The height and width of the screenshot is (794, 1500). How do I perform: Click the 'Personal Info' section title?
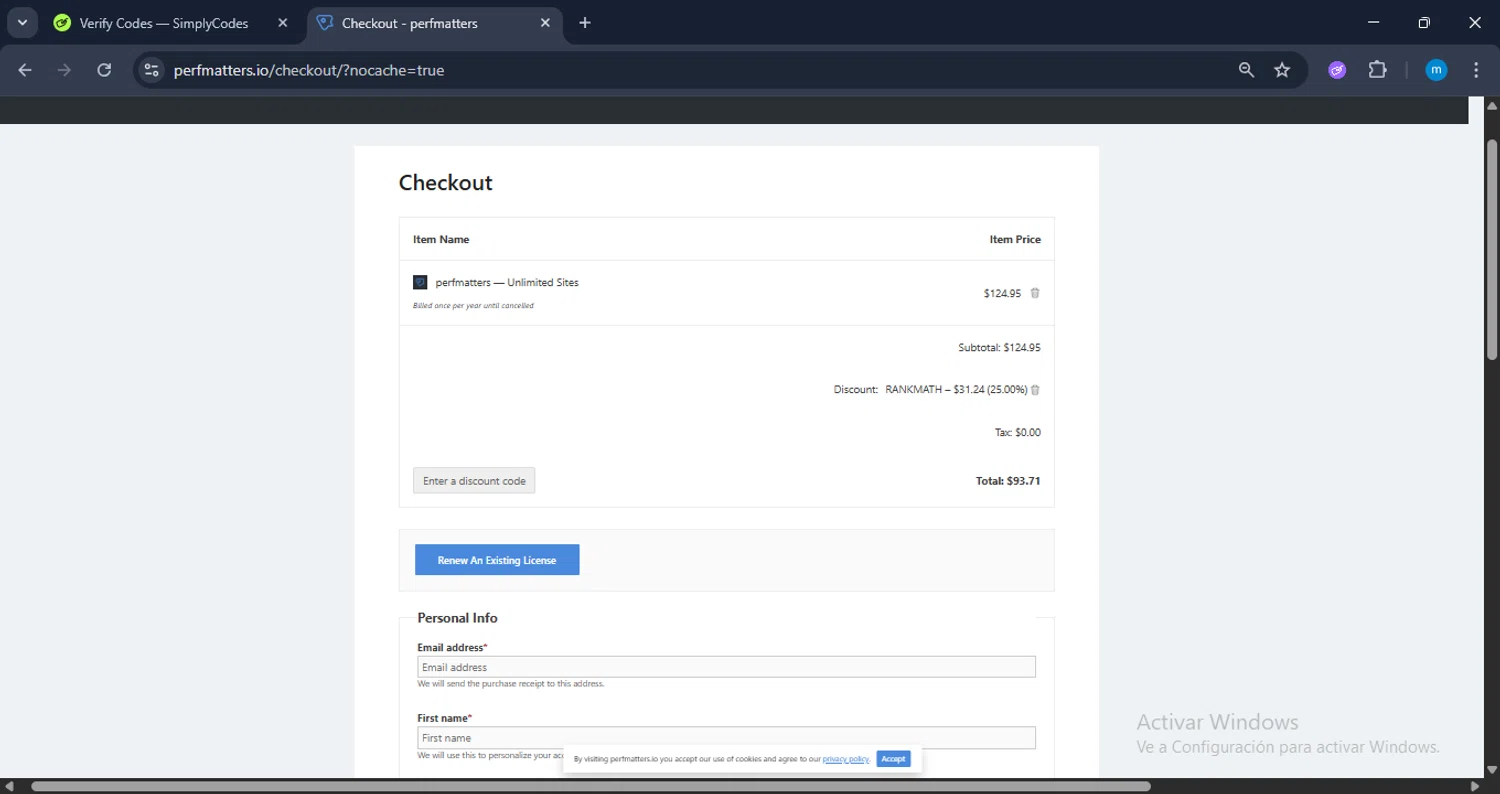[x=457, y=618]
